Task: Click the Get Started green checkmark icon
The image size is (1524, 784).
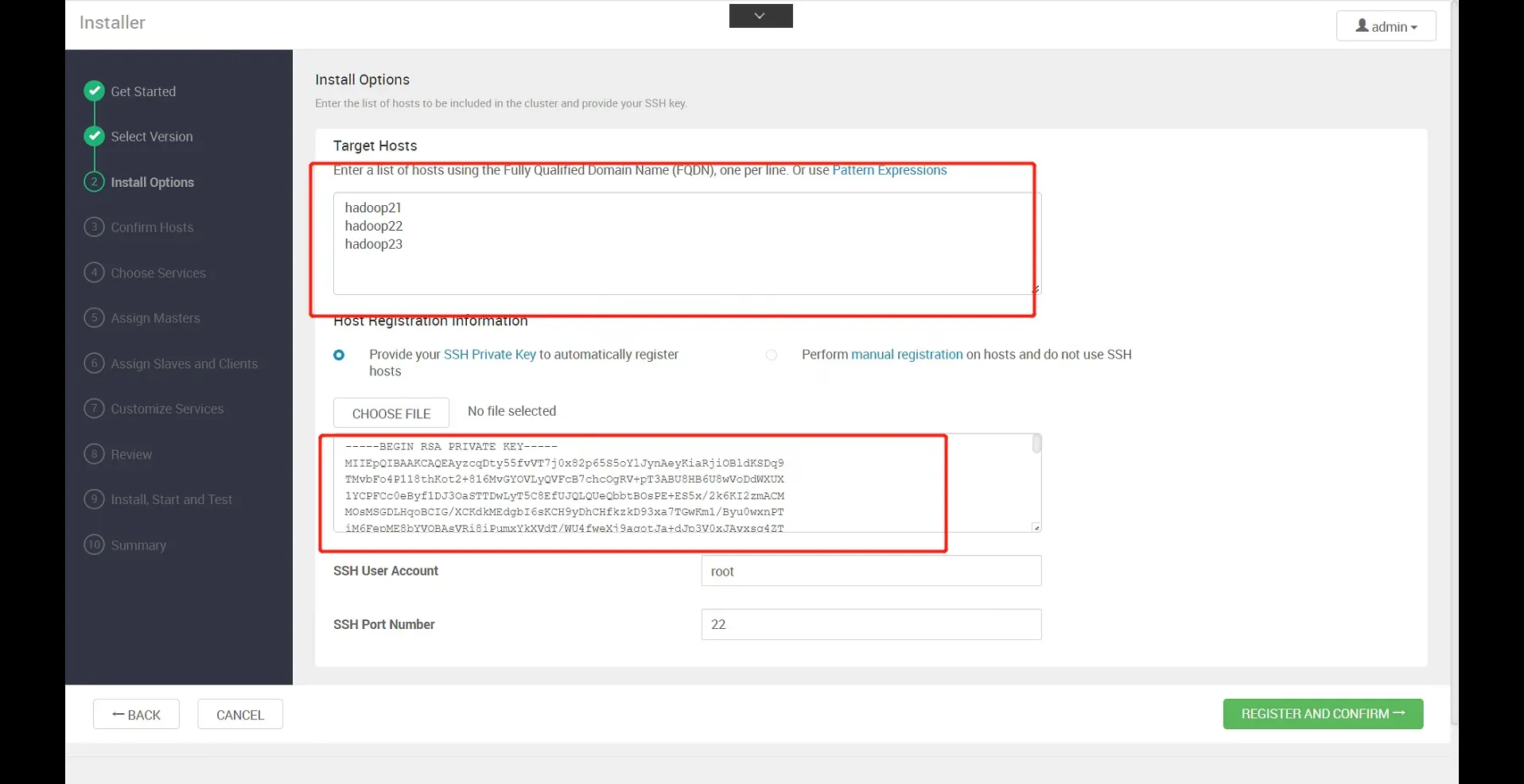Action: click(94, 91)
